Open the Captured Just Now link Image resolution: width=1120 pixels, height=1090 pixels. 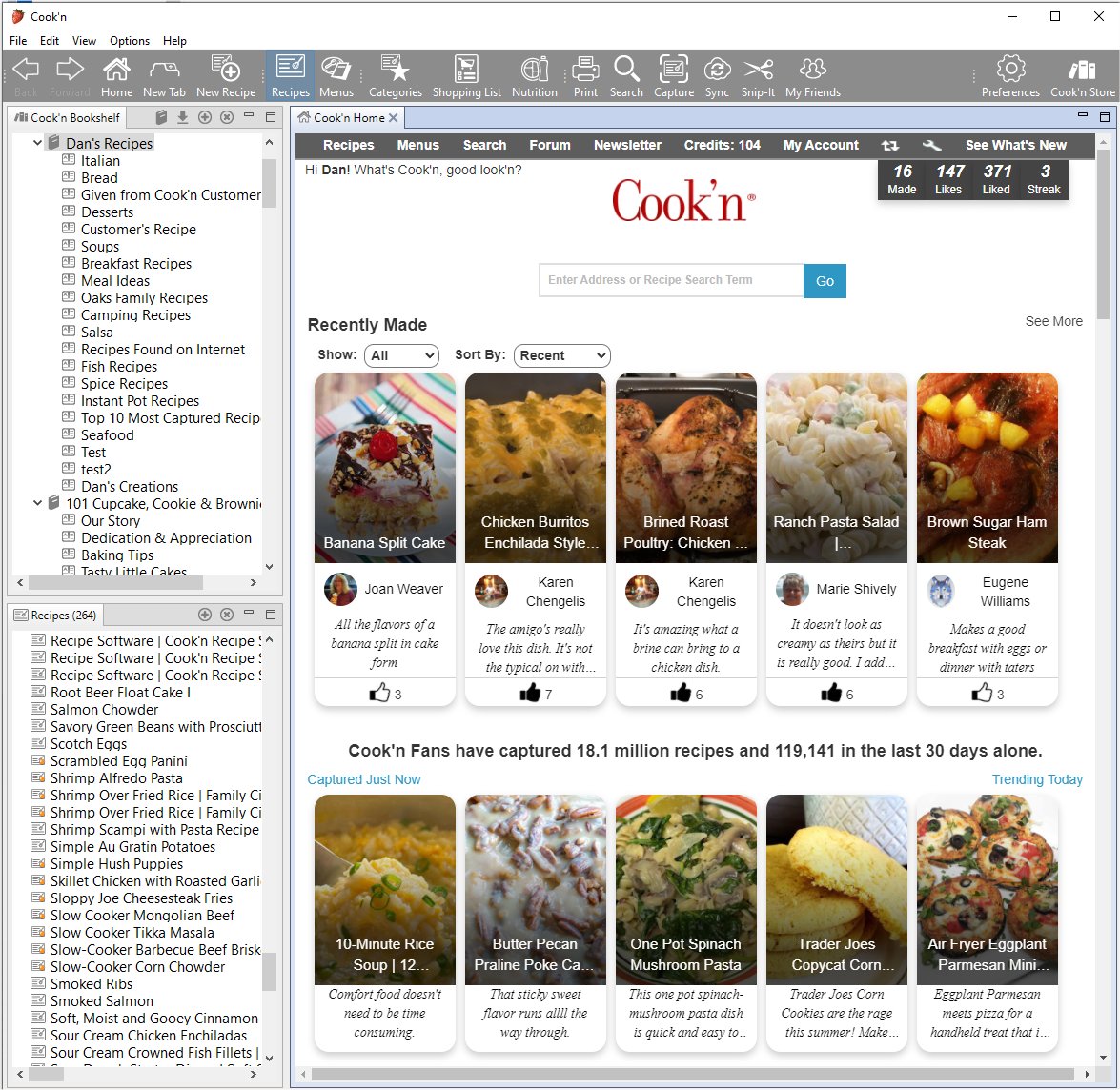[364, 779]
